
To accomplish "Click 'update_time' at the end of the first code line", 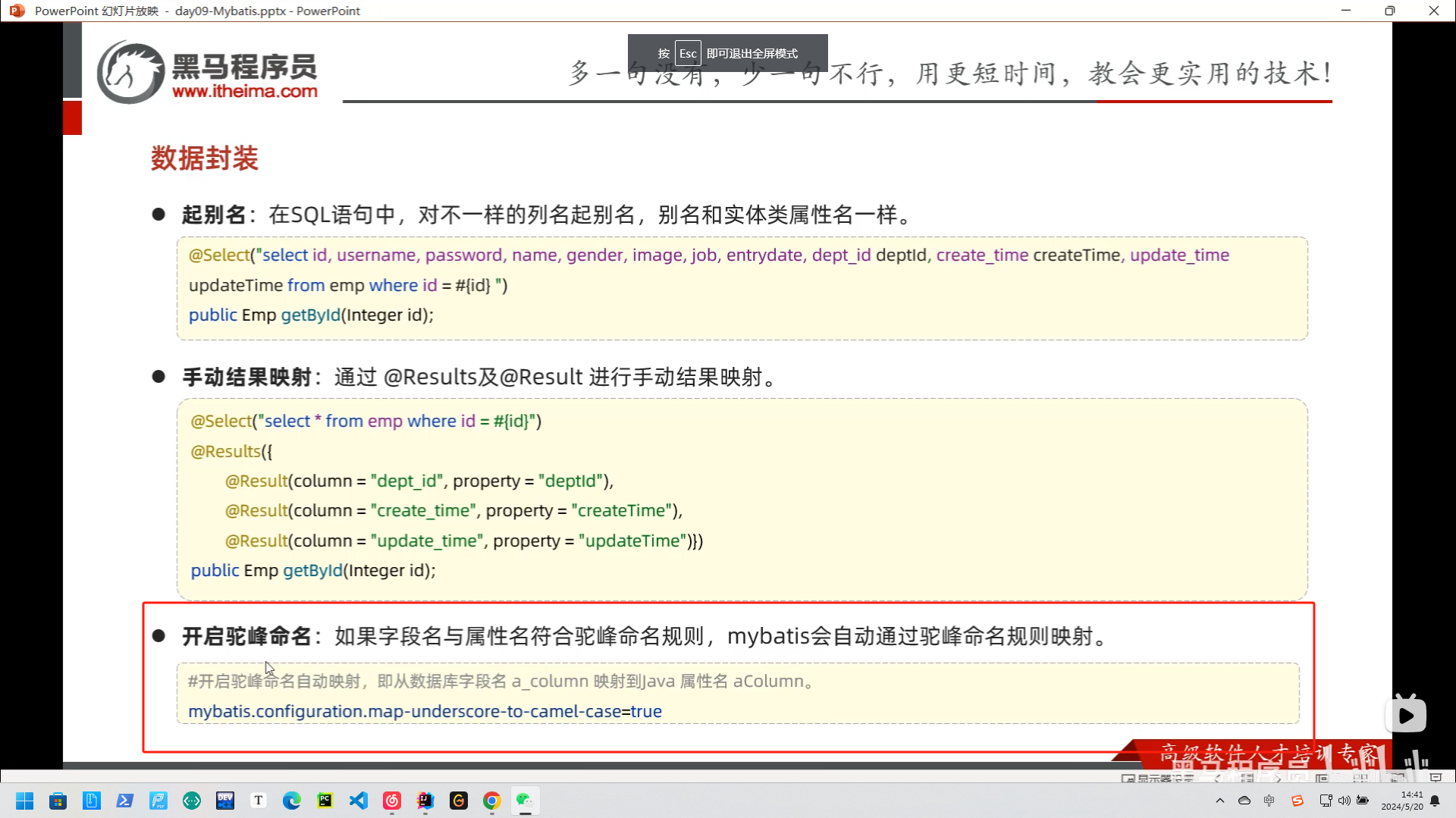I will click(x=1179, y=255).
